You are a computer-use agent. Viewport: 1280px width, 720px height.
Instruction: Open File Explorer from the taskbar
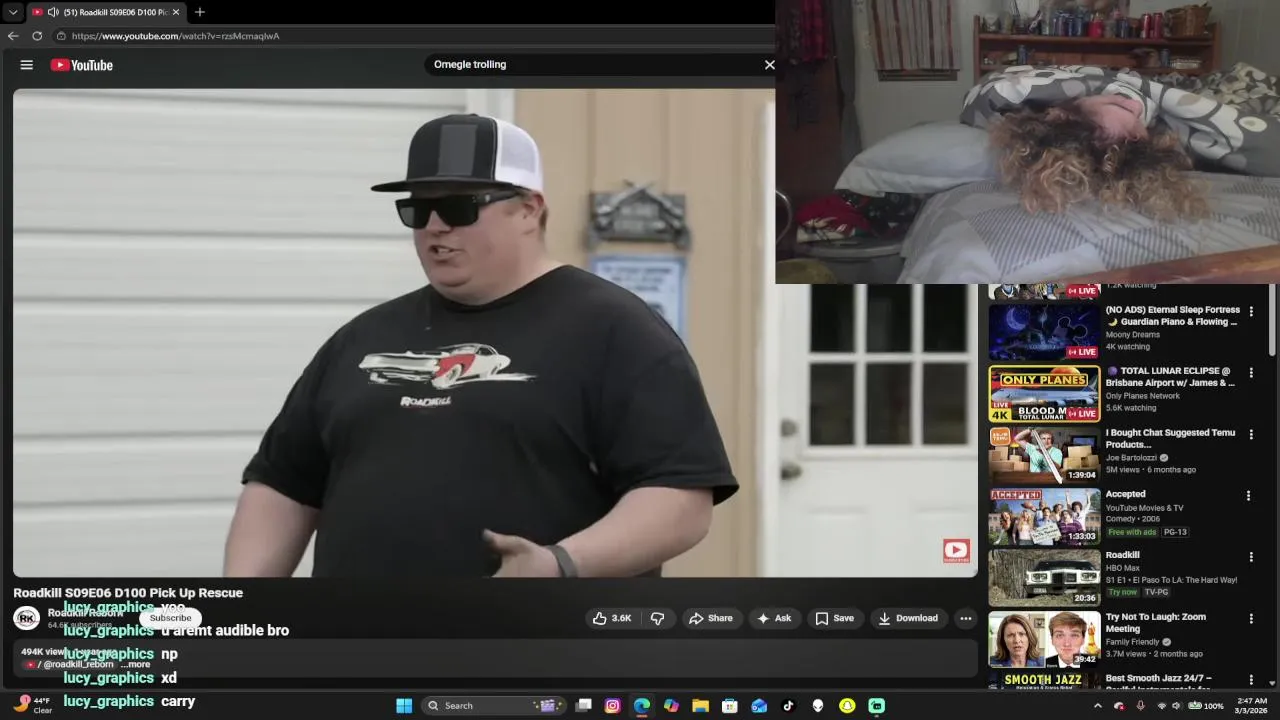tap(701, 705)
